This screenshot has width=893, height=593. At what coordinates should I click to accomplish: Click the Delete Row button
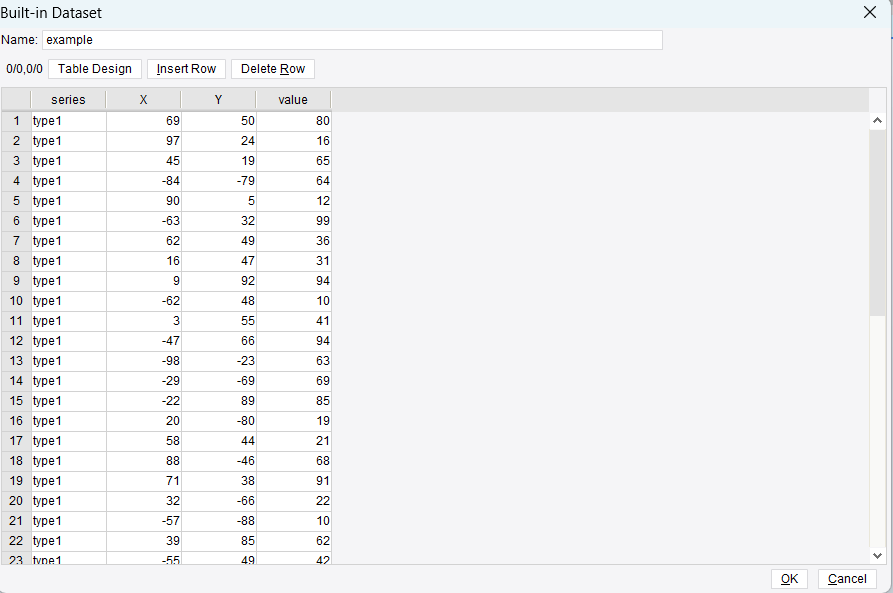[273, 69]
